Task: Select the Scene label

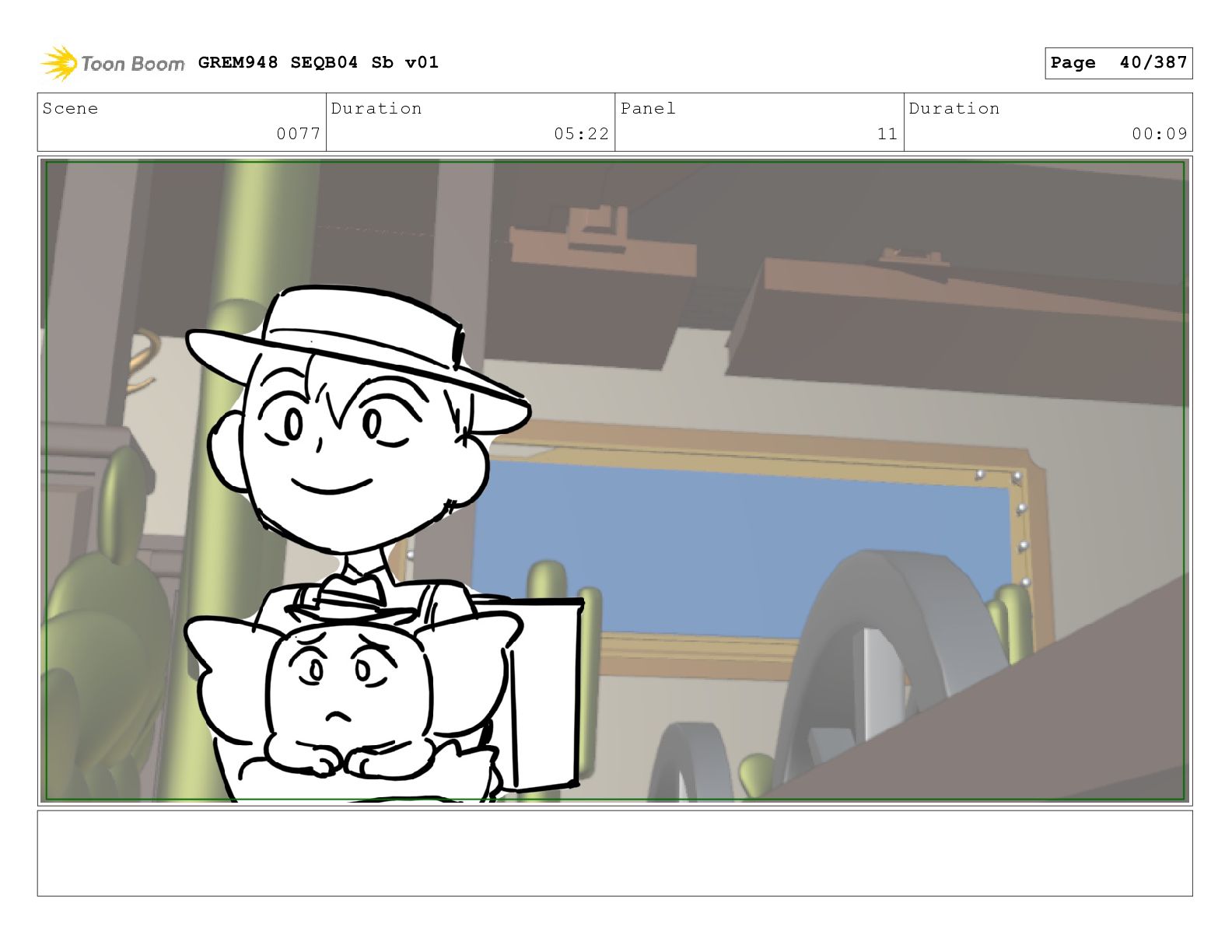Action: click(70, 108)
